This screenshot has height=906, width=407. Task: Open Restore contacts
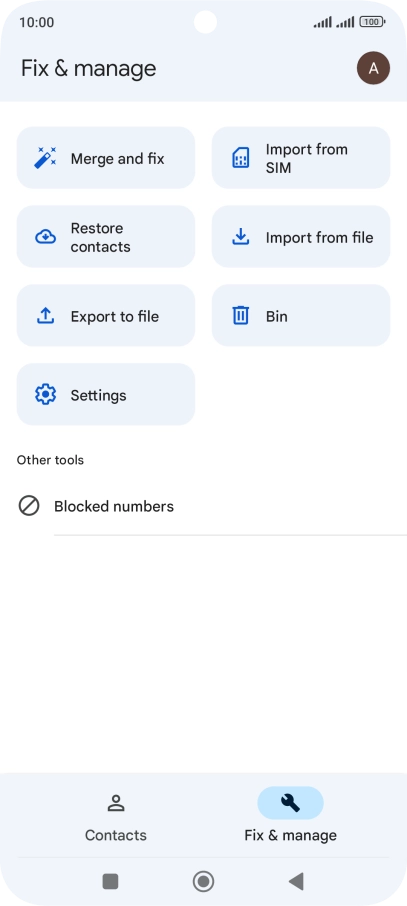pos(106,237)
